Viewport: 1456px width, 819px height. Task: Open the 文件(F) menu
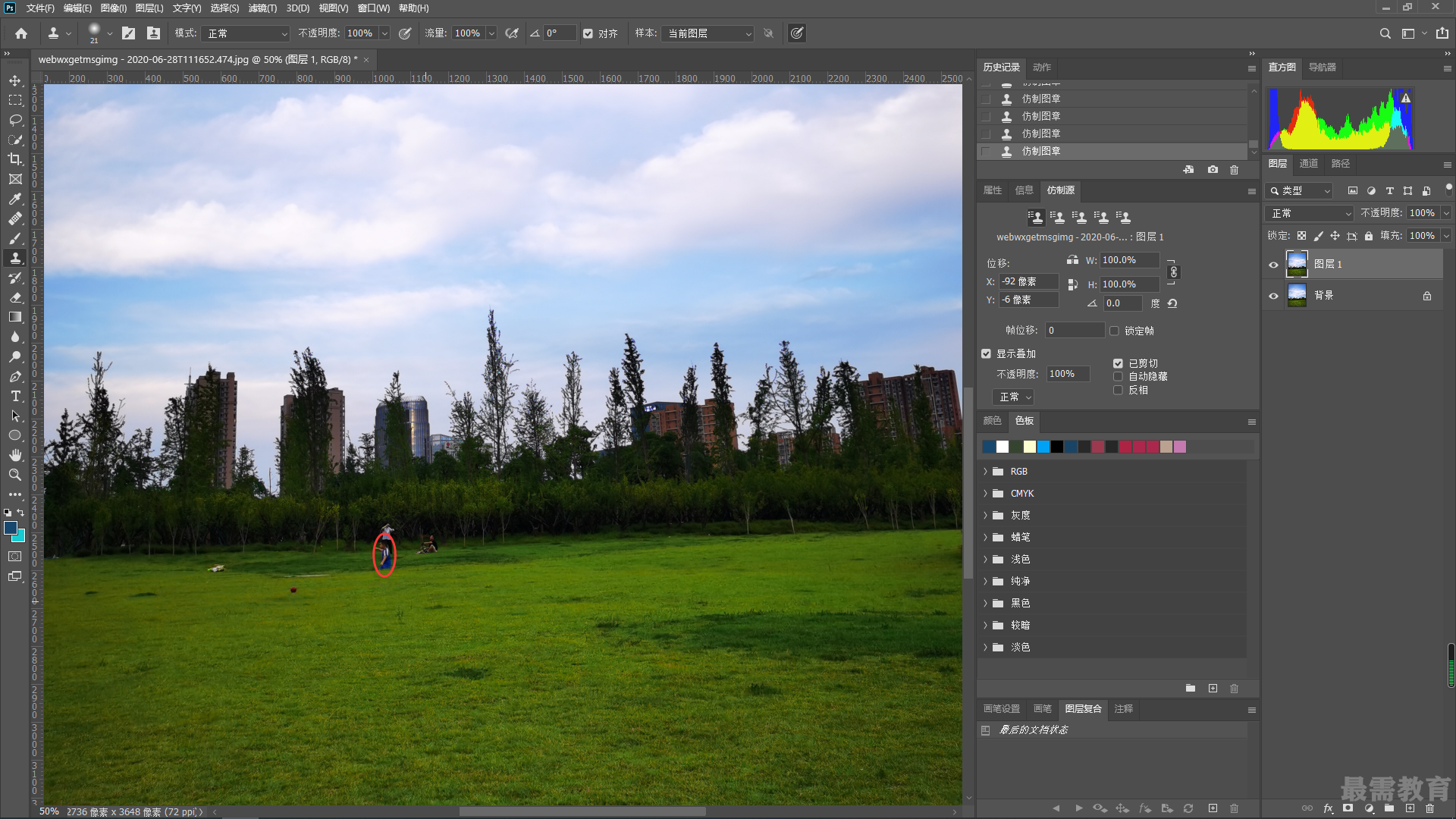point(40,8)
